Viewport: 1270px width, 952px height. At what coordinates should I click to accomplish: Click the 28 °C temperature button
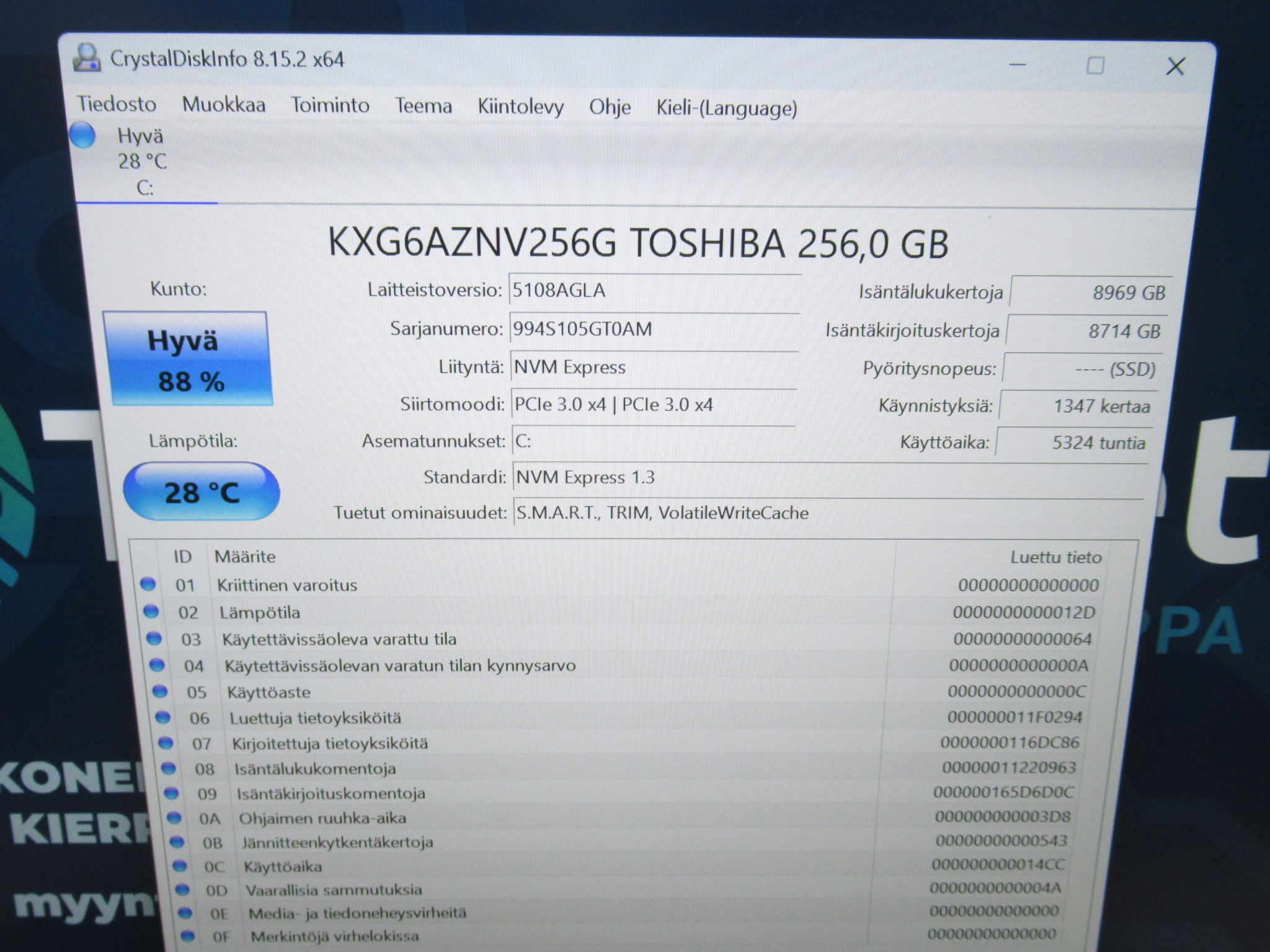coord(202,491)
